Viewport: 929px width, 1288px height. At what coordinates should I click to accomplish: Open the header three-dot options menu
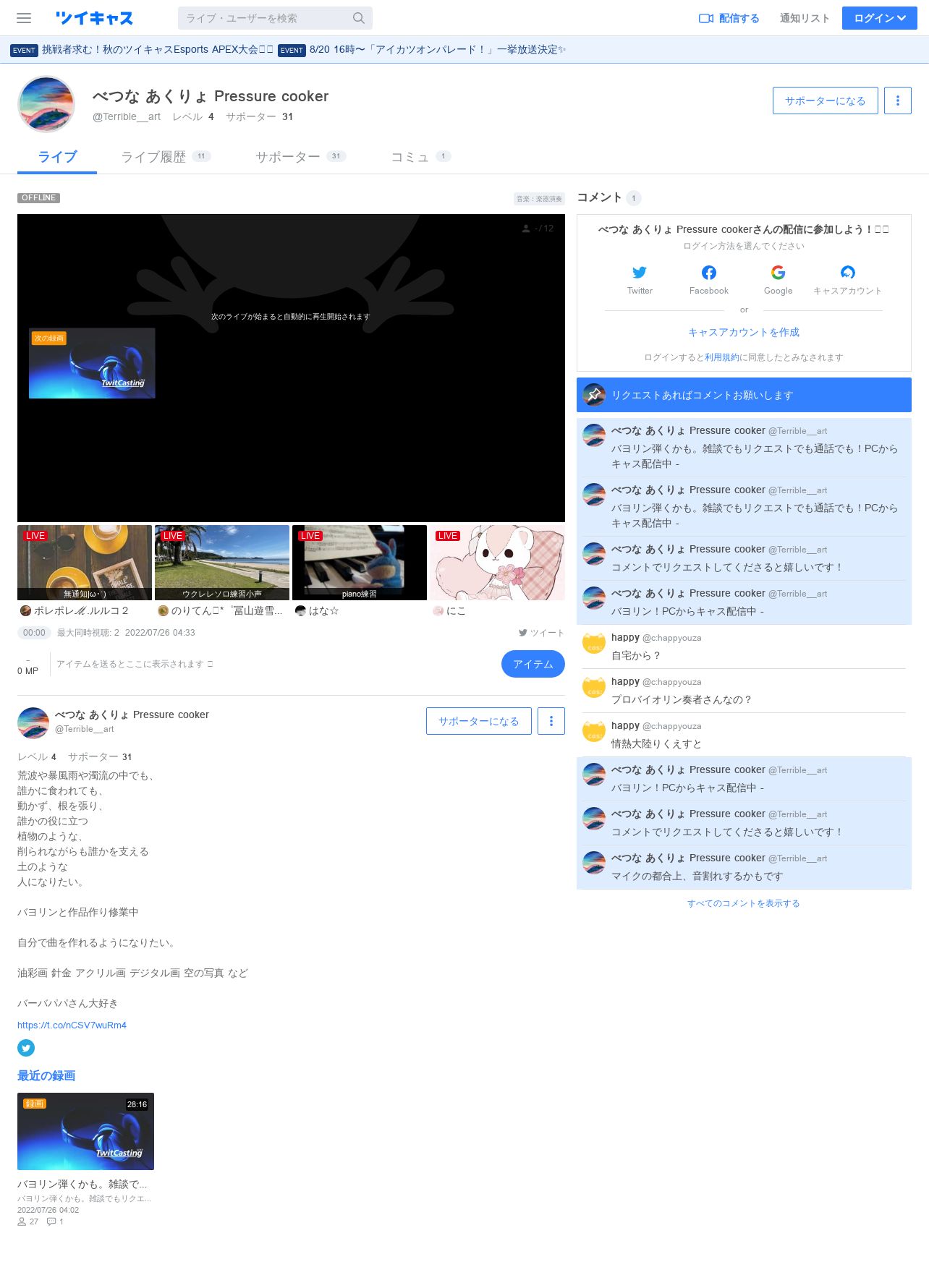(x=898, y=101)
